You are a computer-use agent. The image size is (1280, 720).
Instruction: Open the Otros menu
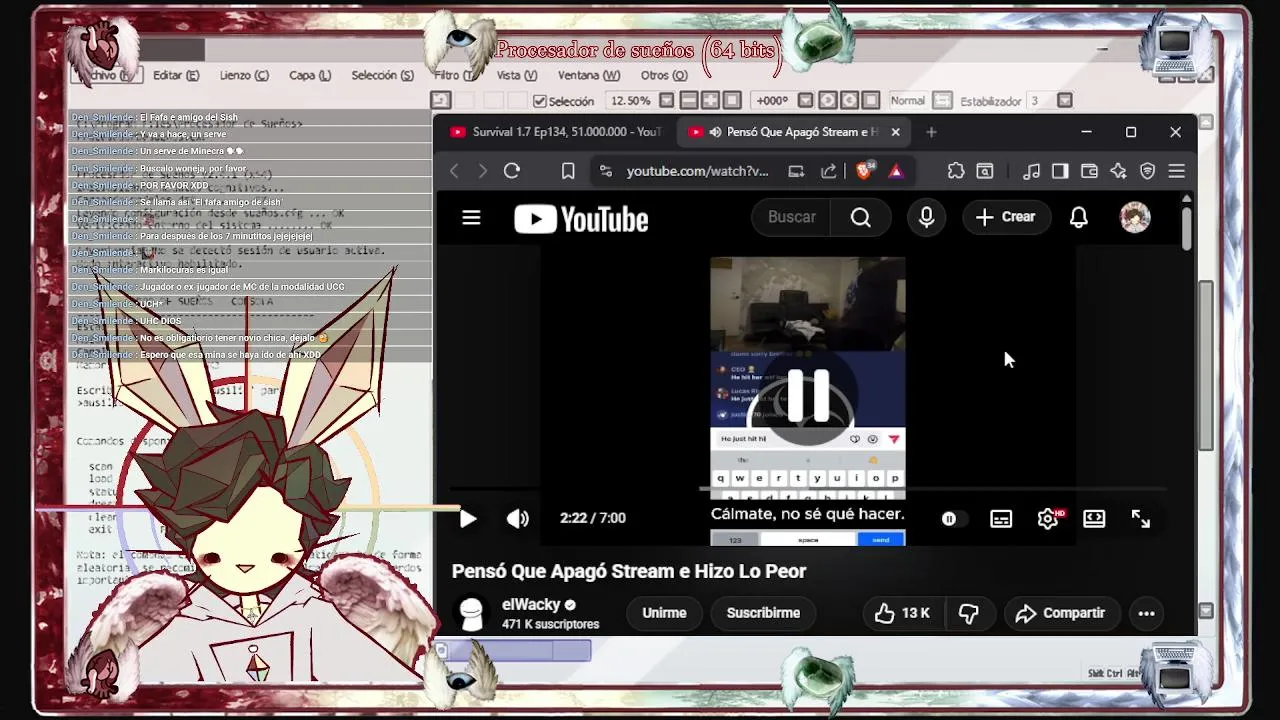(664, 75)
